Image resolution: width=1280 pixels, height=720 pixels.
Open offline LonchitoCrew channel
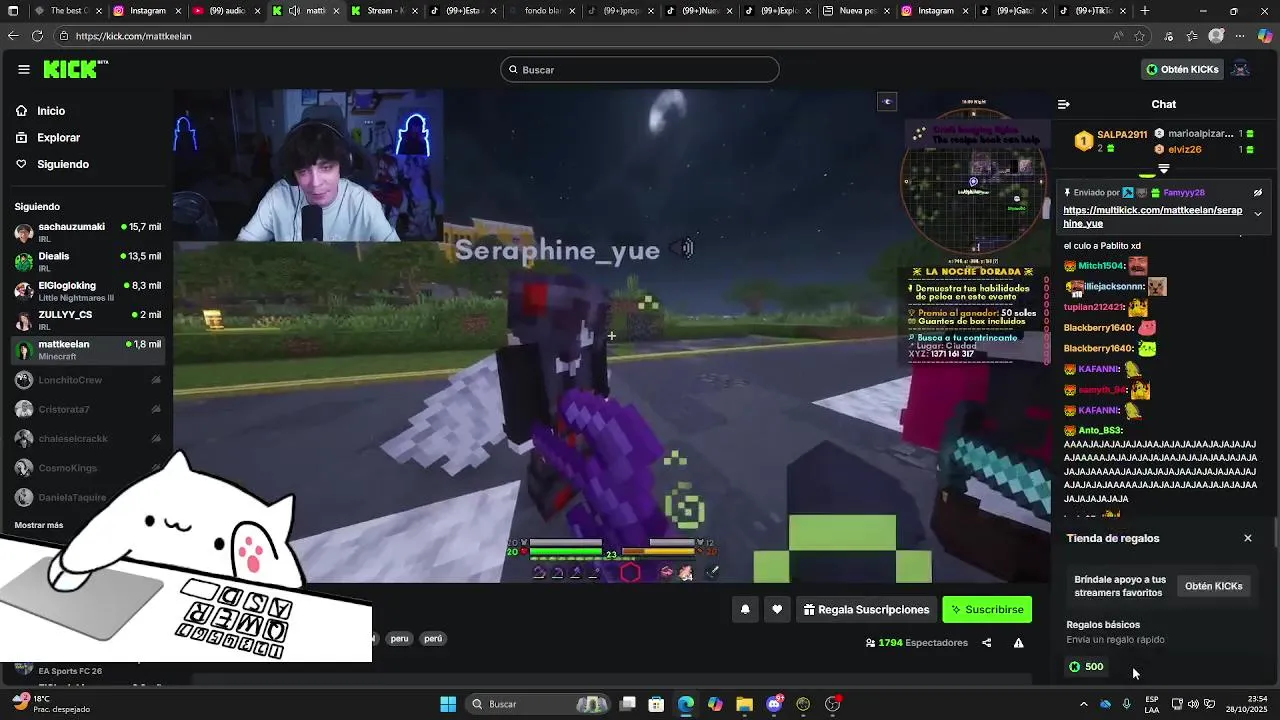point(87,380)
